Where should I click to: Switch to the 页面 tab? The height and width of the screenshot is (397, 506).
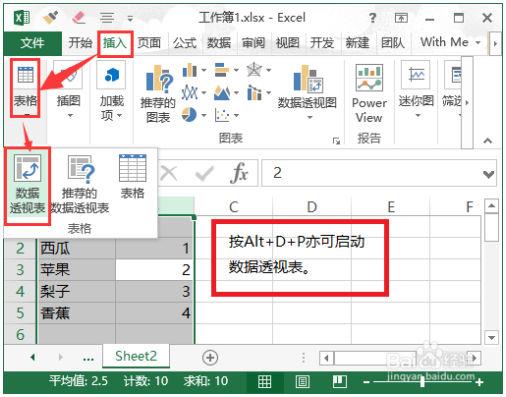149,43
